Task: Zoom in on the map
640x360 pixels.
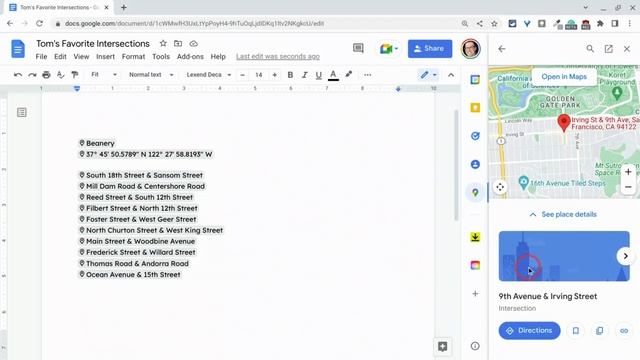Action: (x=628, y=172)
